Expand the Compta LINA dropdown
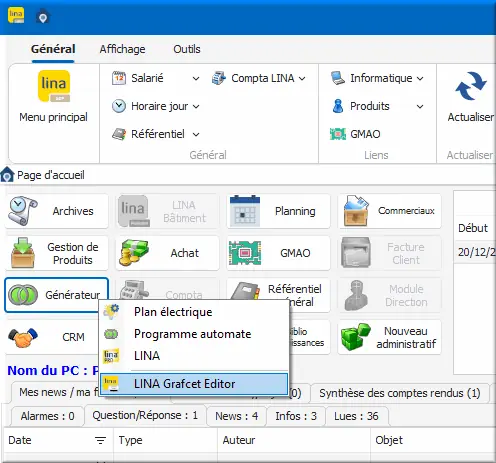Viewport: 496px width, 463px height. coord(302,79)
